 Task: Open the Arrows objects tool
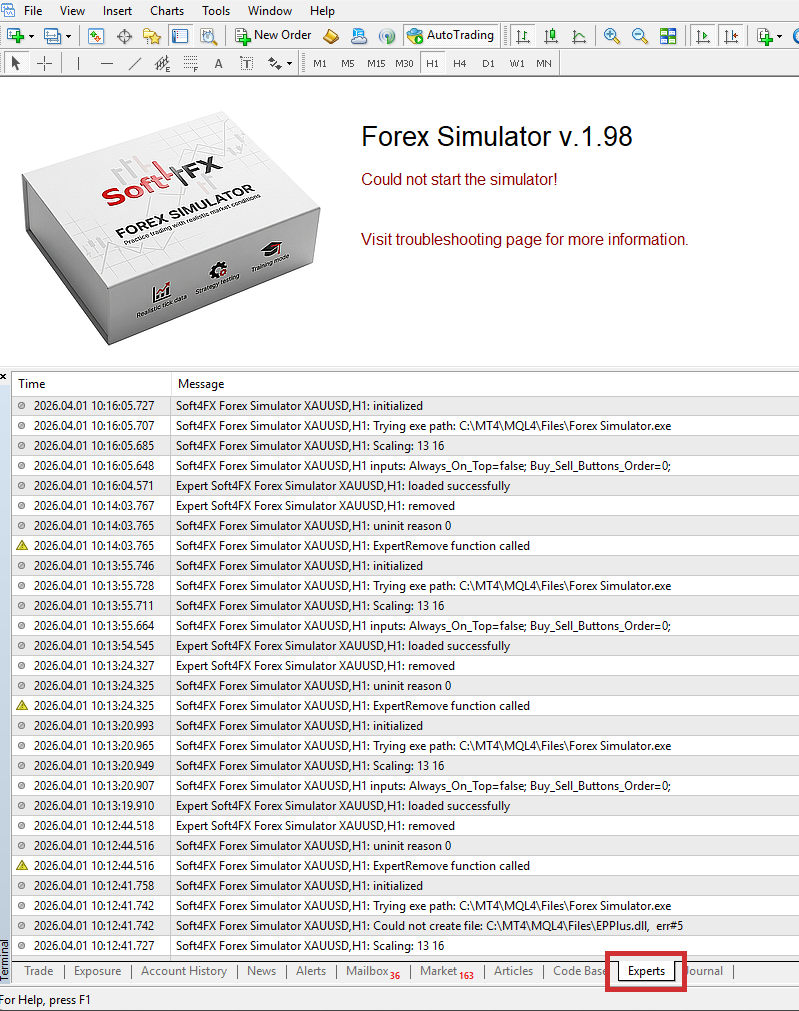tap(275, 63)
